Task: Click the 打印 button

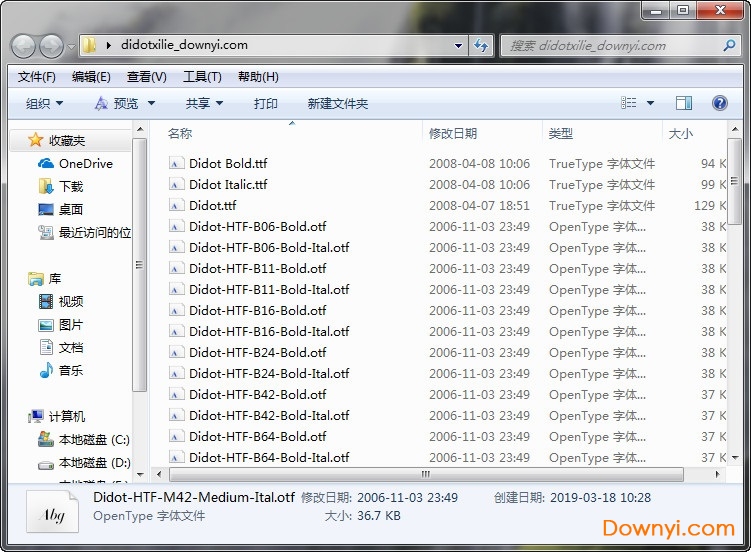Action: 265,103
